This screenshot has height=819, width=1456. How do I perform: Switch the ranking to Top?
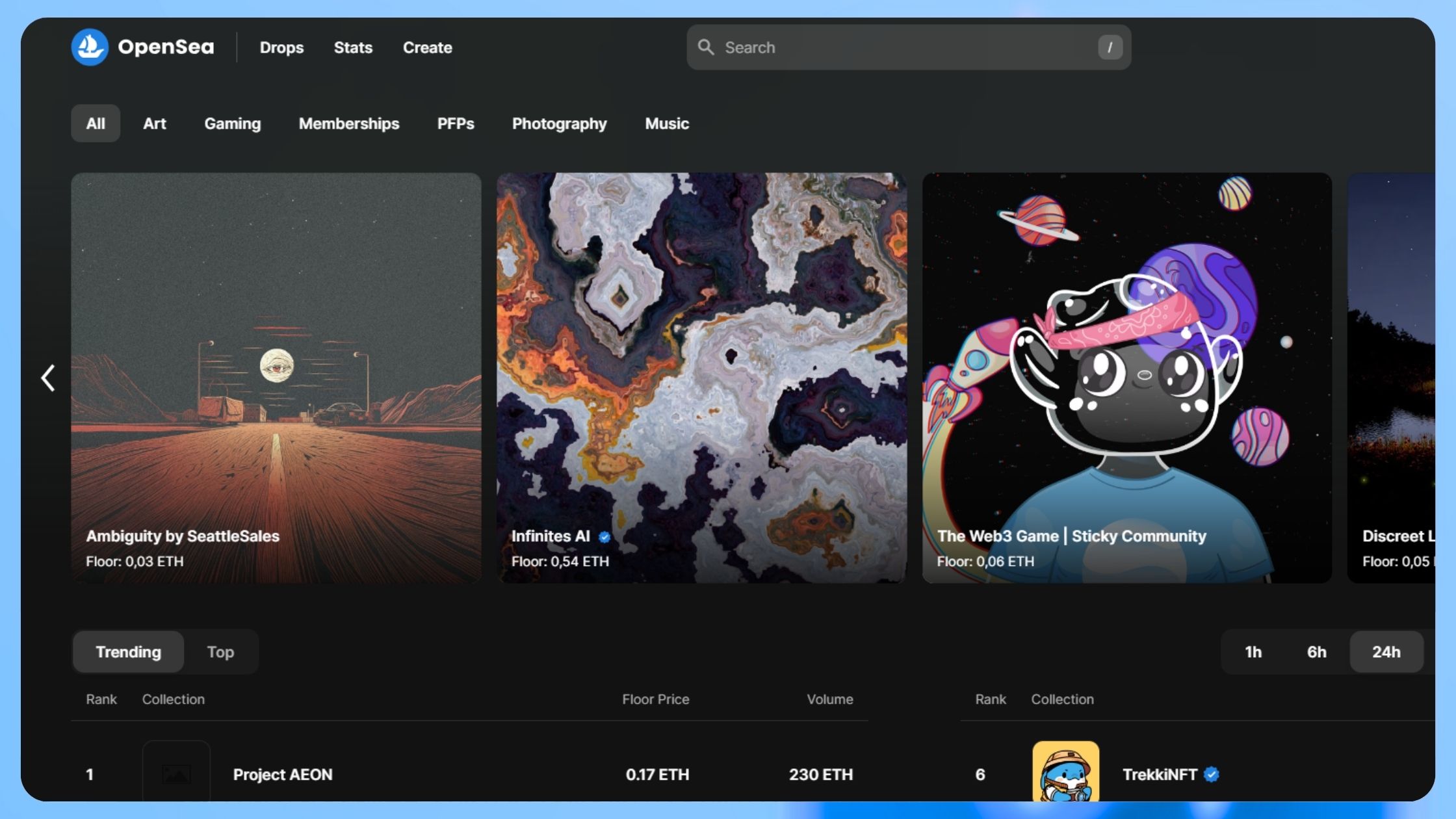(x=220, y=652)
